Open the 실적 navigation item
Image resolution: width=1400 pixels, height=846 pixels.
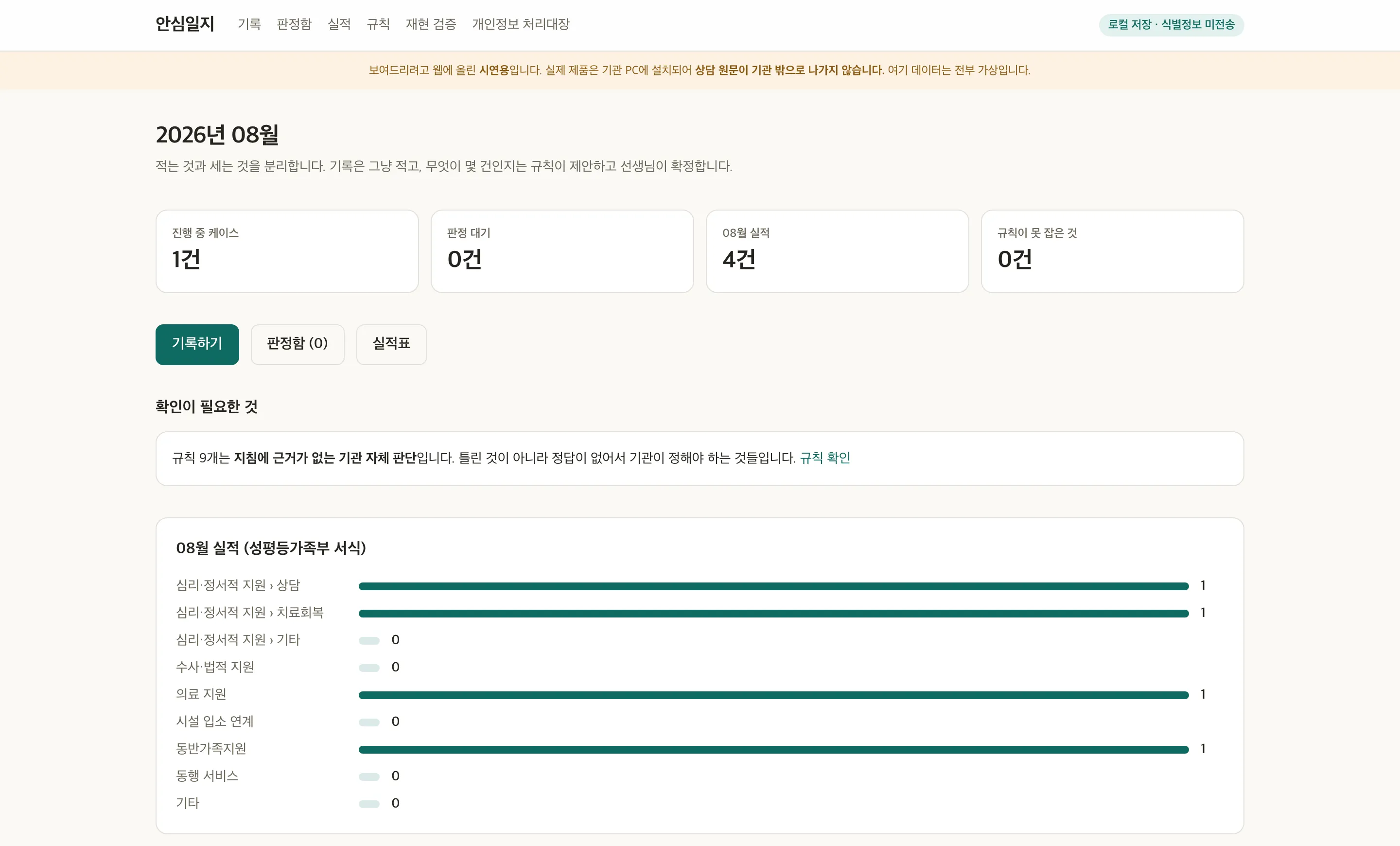coord(339,24)
